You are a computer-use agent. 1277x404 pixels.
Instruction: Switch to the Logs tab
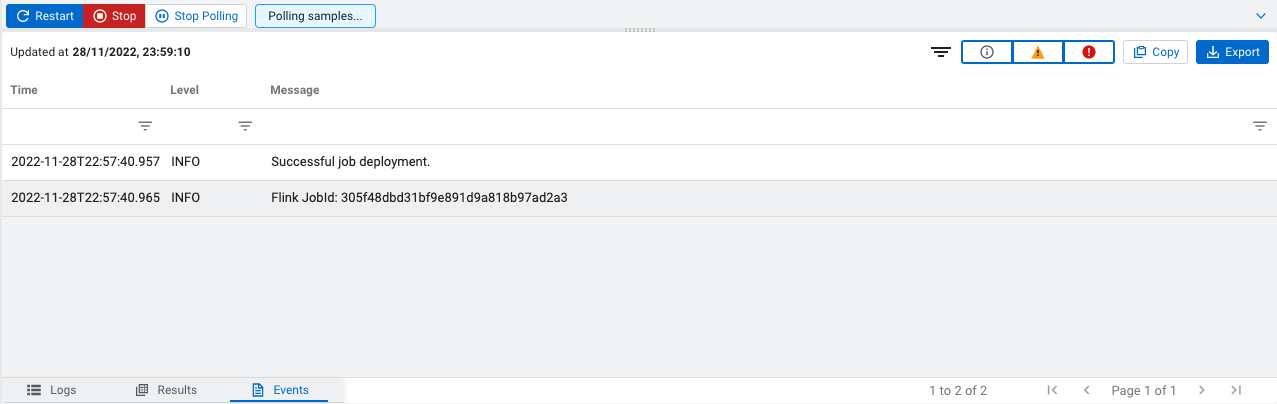(x=51, y=390)
